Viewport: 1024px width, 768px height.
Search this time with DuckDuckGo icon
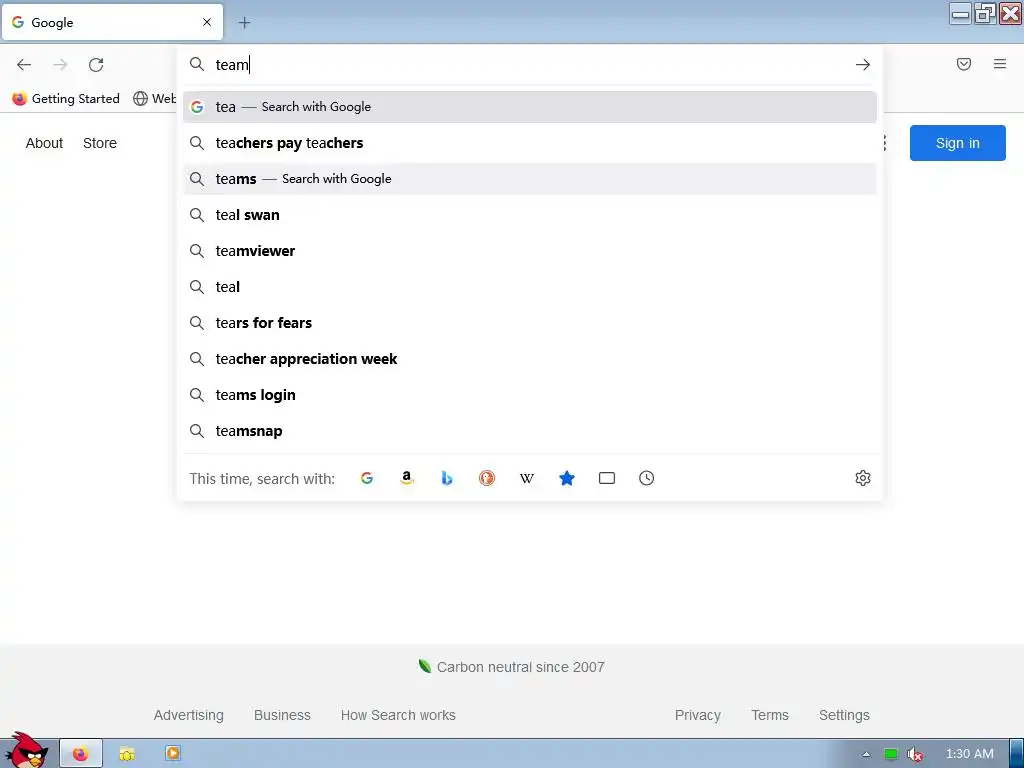tap(487, 478)
